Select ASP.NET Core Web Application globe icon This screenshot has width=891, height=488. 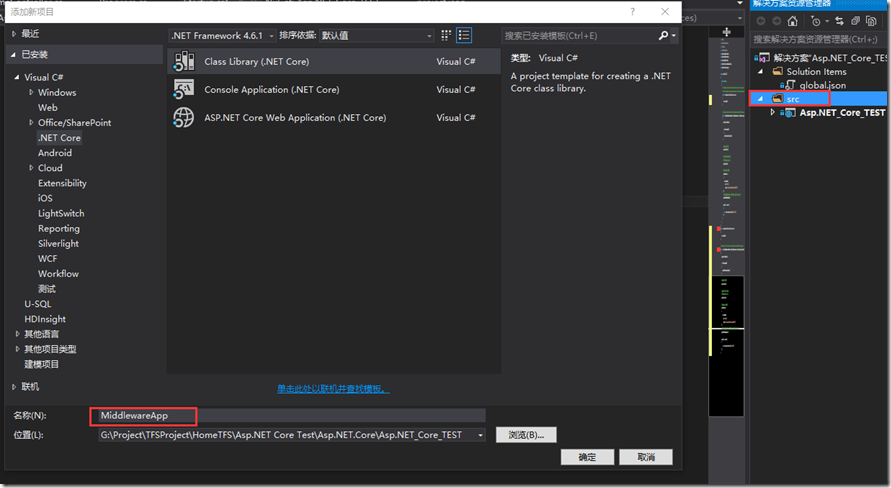pos(184,118)
